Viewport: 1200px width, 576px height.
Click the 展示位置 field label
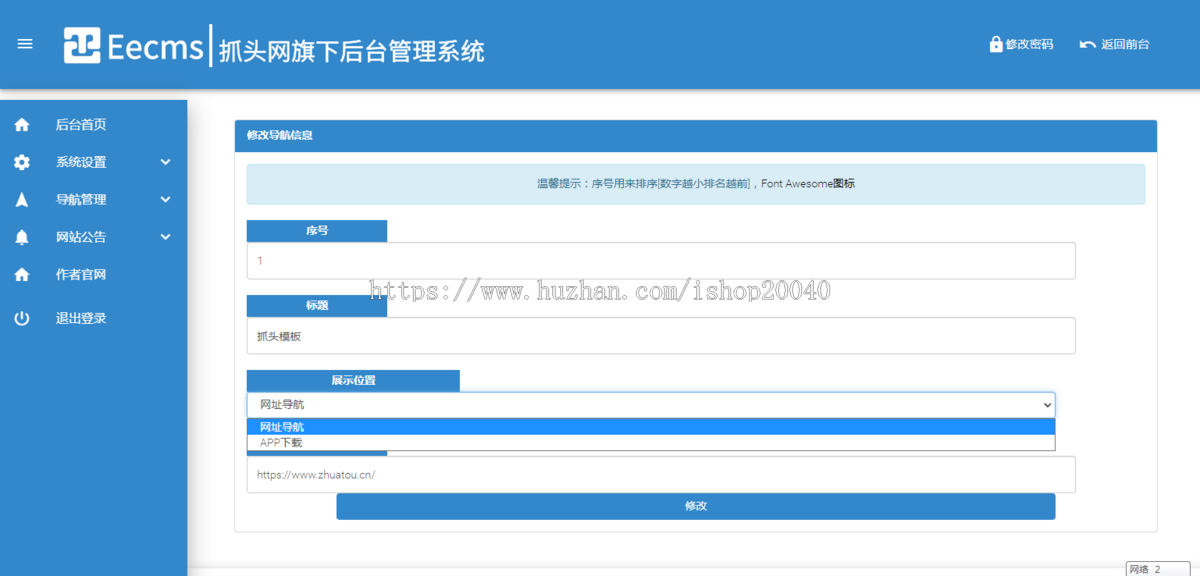[x=353, y=381]
